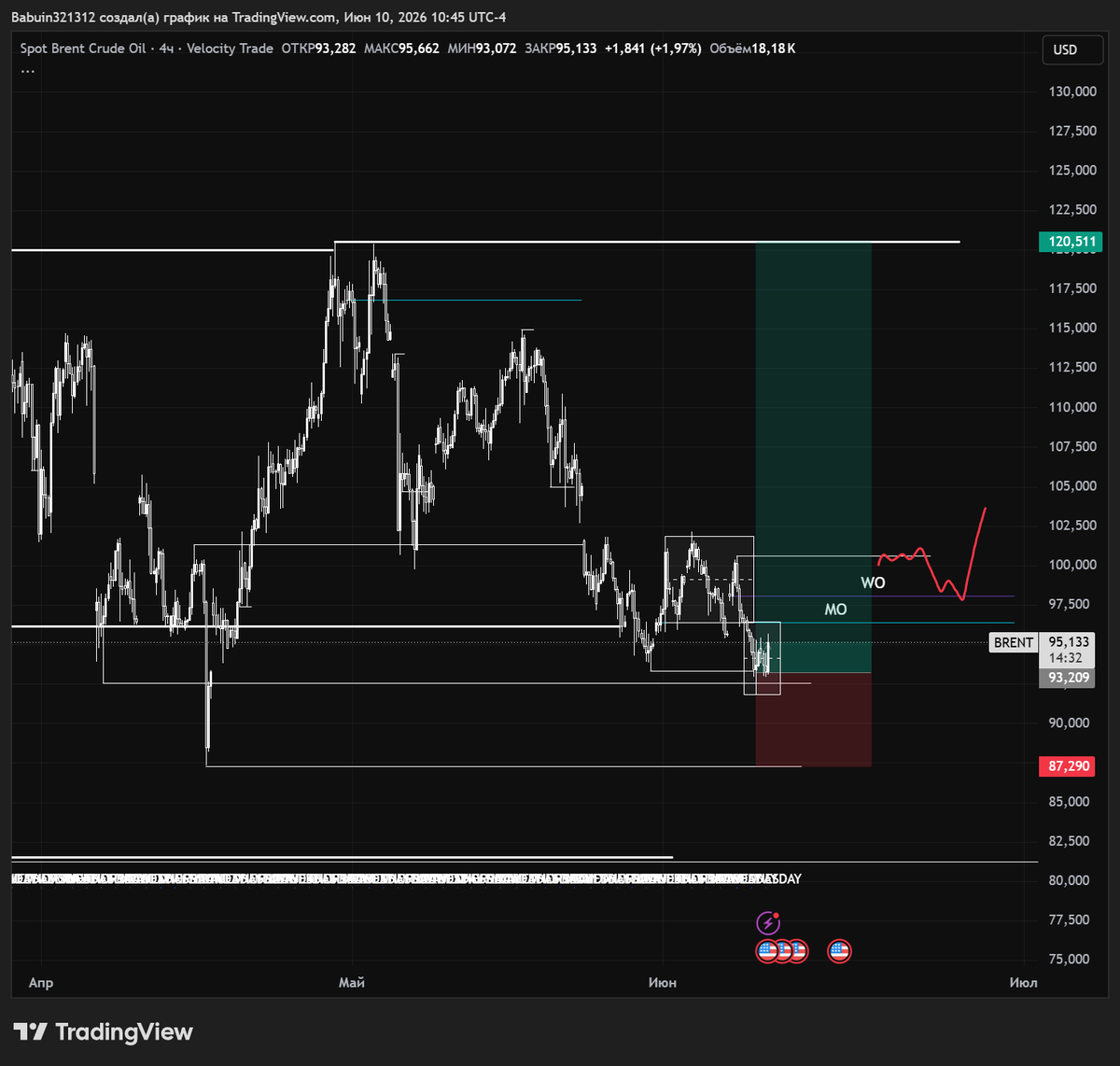Click the 105,000 price axis label

[1072, 485]
